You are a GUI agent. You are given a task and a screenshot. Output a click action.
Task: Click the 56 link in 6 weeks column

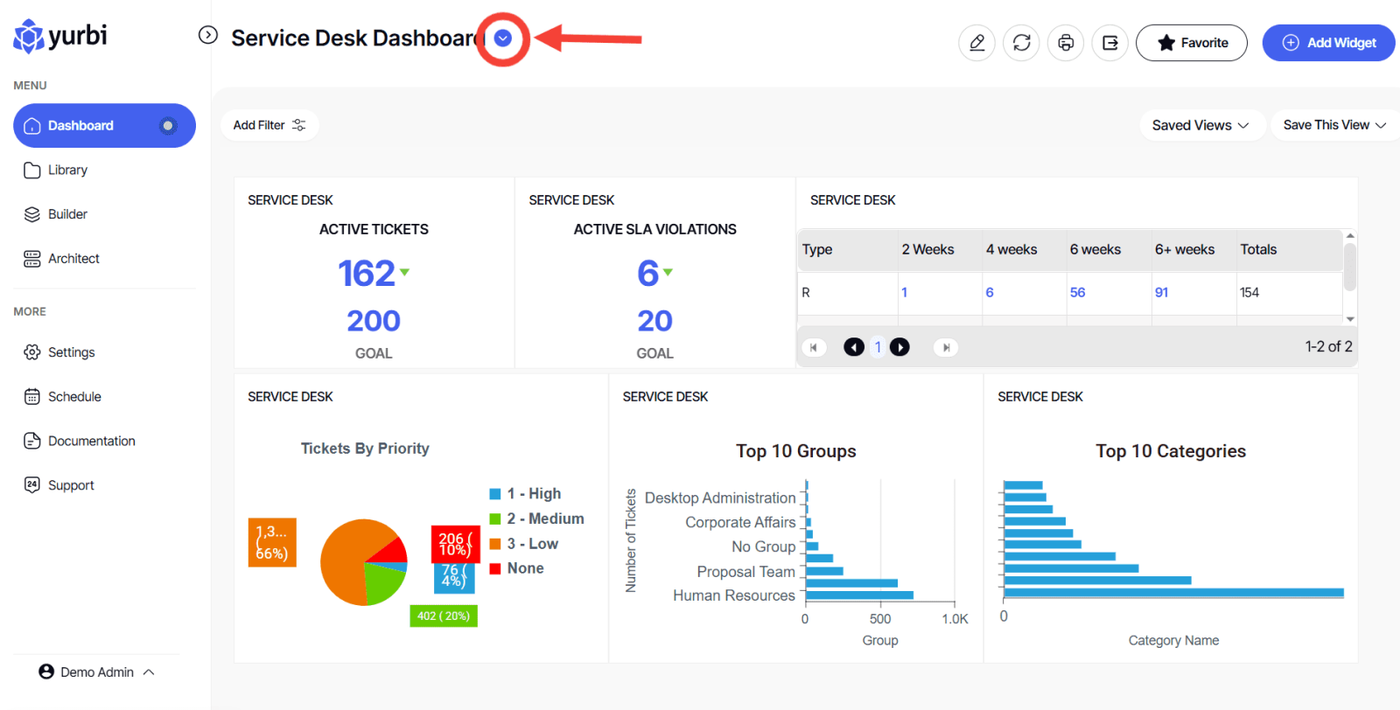1077,293
